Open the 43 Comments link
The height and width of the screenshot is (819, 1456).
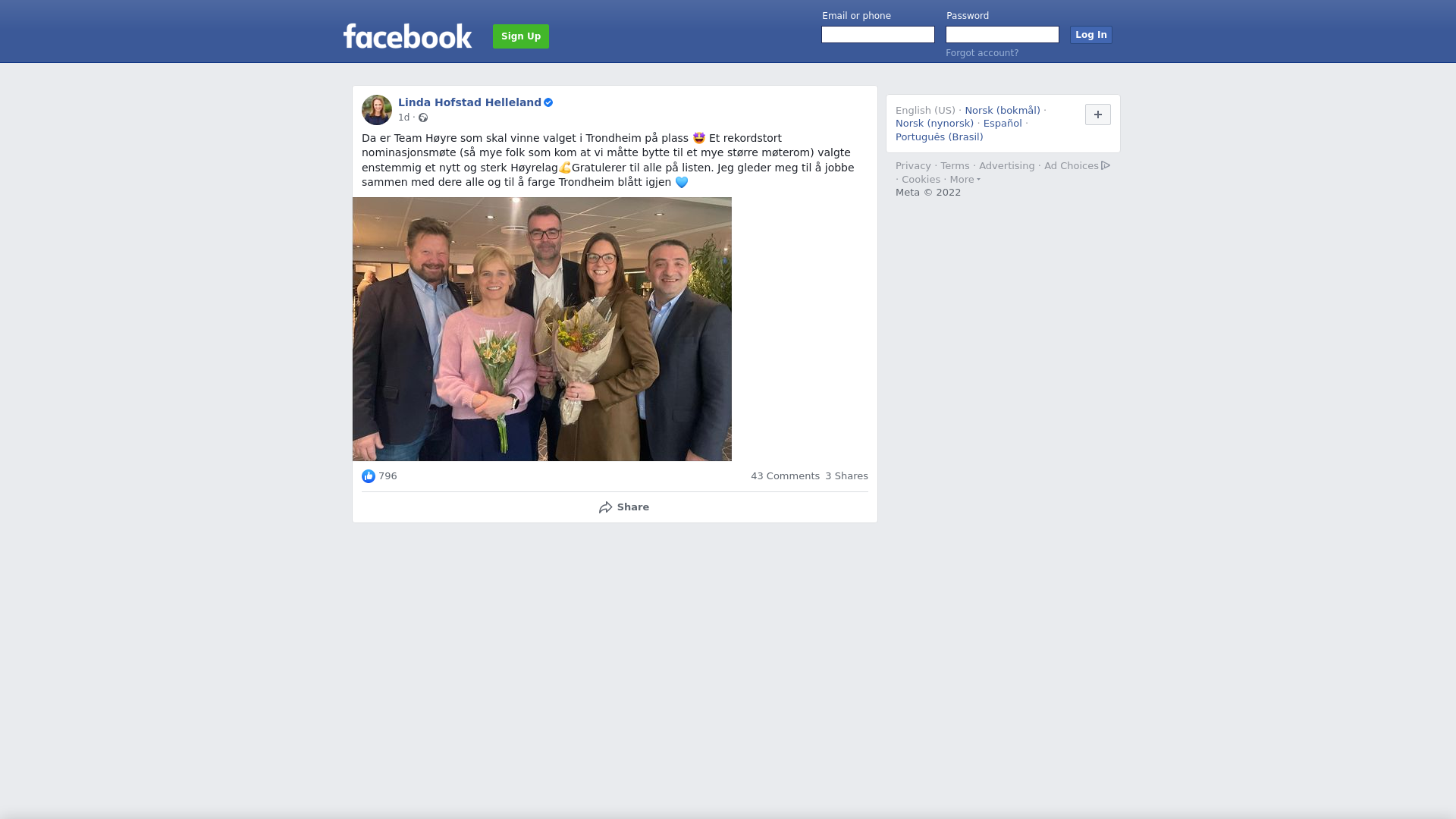785,476
